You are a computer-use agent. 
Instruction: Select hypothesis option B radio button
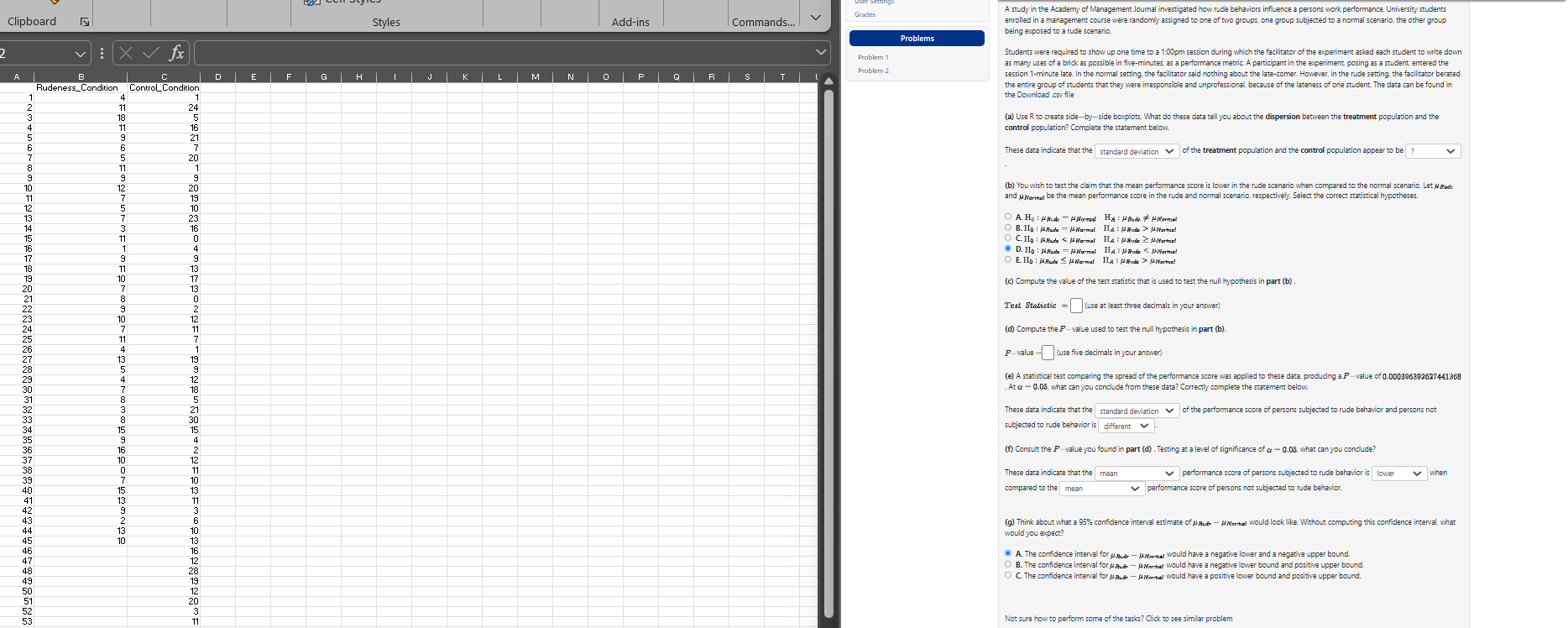[x=1008, y=228]
